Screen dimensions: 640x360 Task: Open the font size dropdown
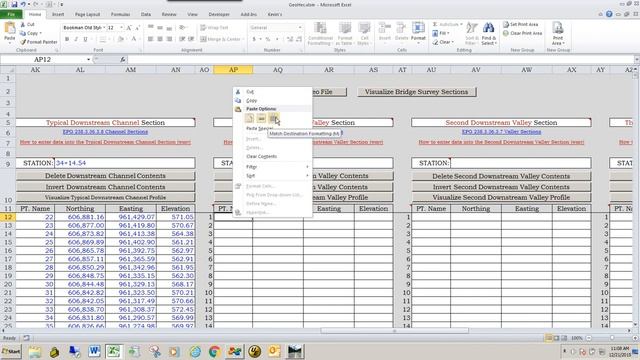[121, 28]
